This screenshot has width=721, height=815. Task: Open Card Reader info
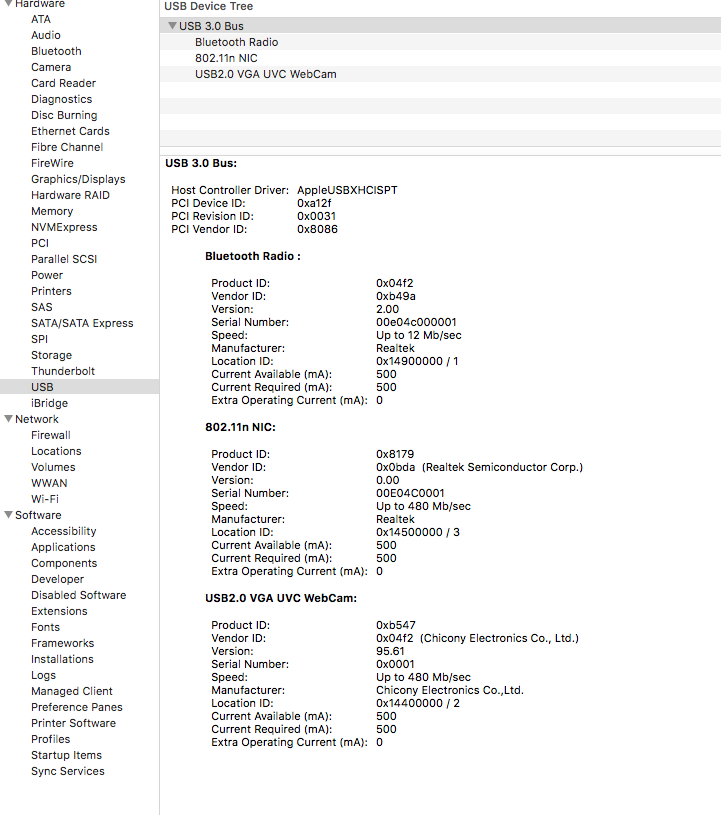tap(63, 83)
